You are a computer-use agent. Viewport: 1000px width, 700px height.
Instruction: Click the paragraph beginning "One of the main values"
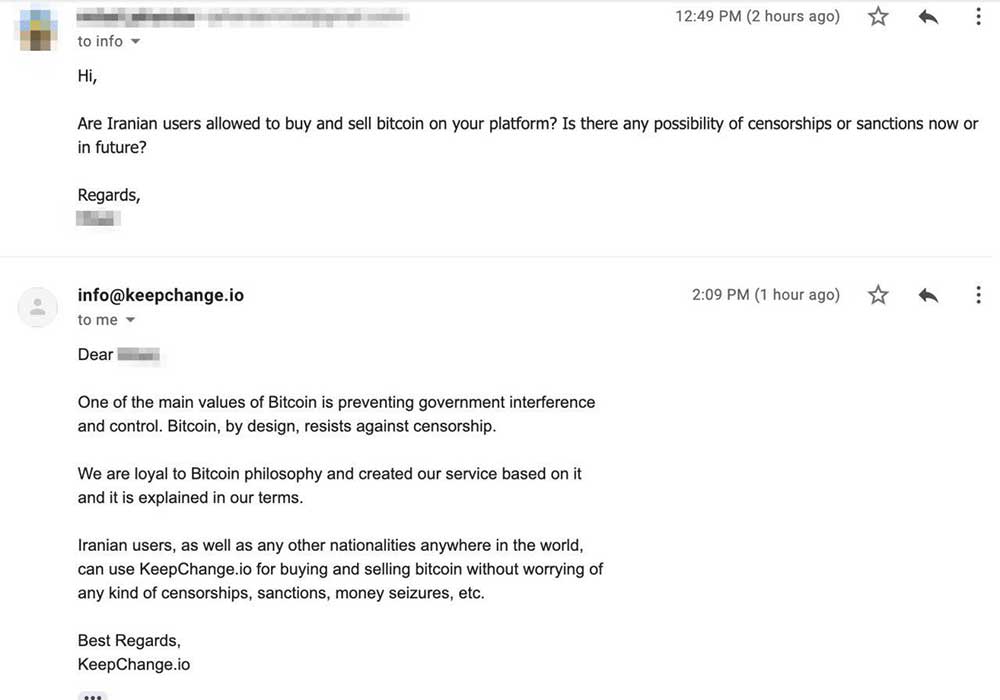pos(336,414)
